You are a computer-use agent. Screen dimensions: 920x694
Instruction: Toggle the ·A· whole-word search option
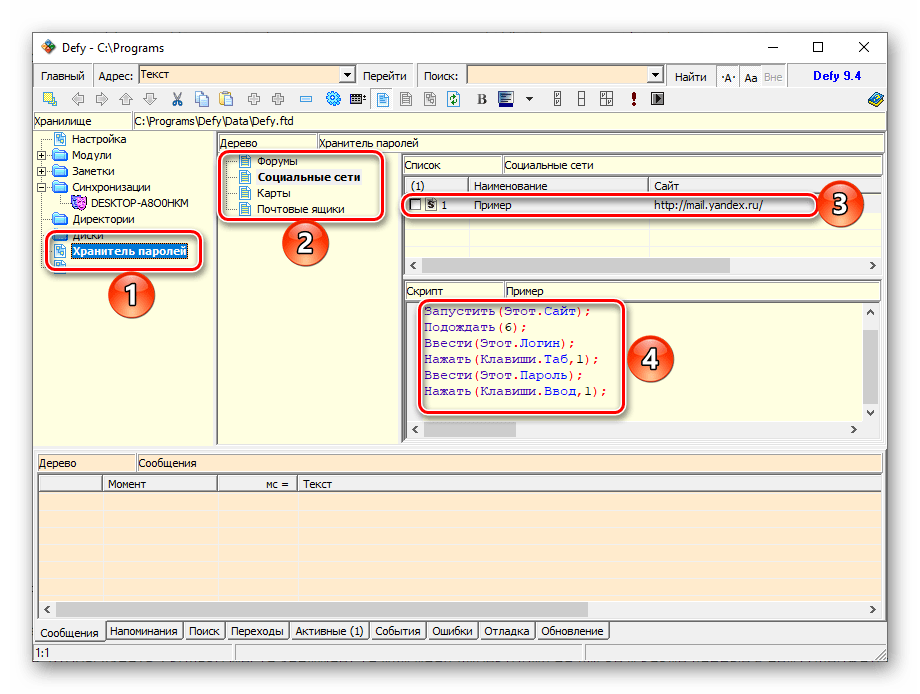coord(727,76)
